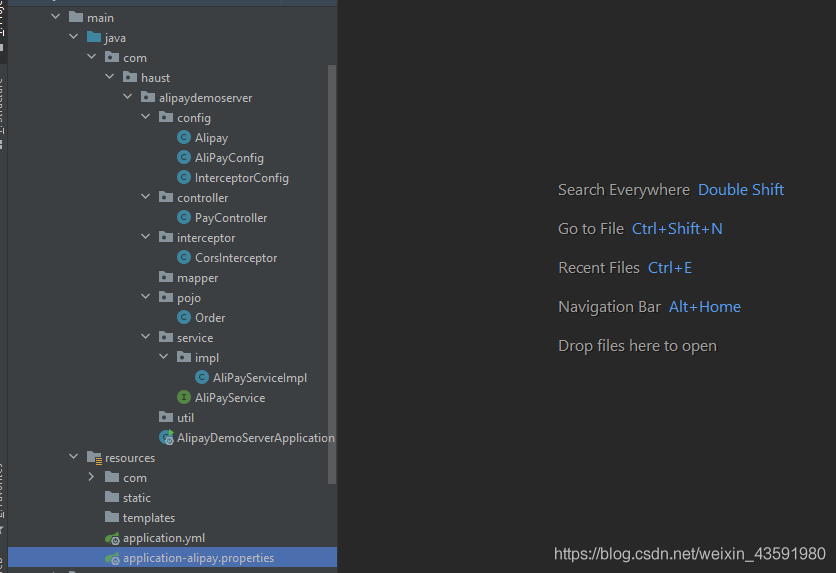Click the Double Shift shortcut hint
The width and height of the screenshot is (836, 573).
click(740, 190)
